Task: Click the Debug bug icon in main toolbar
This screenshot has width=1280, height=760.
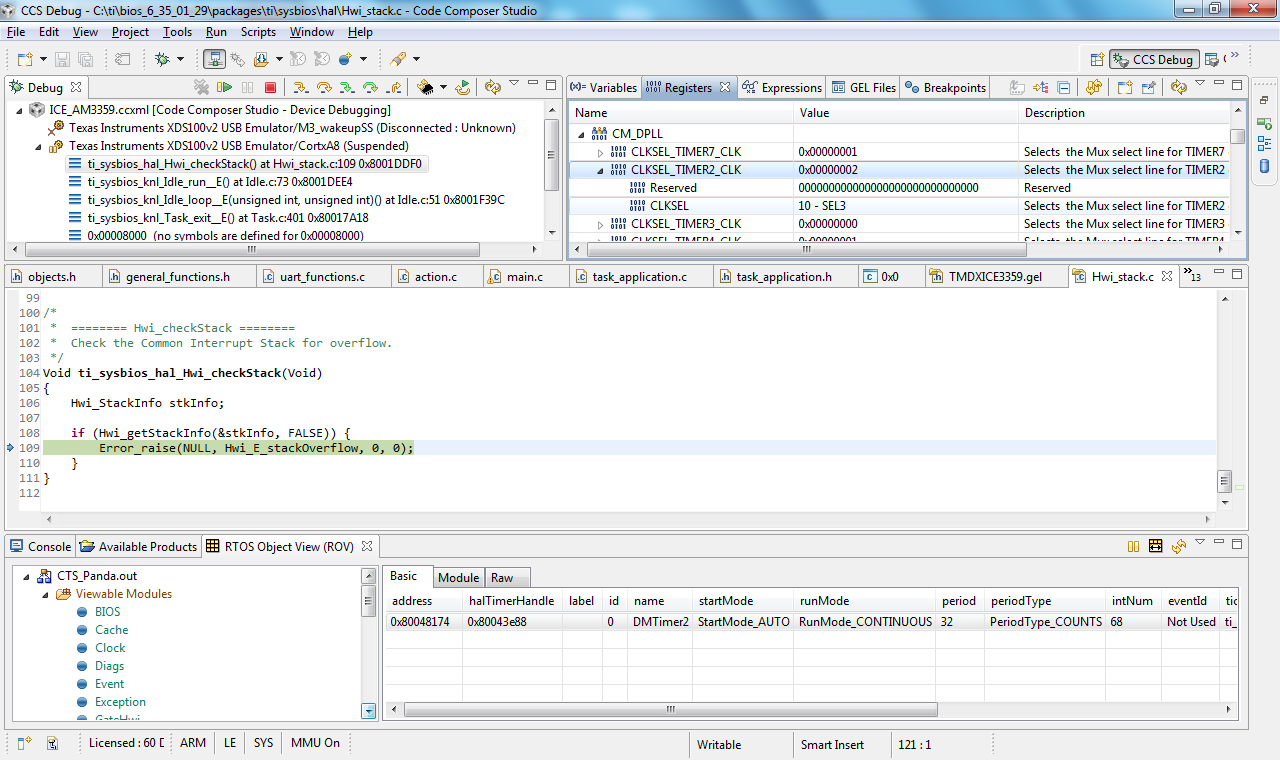Action: point(163,59)
